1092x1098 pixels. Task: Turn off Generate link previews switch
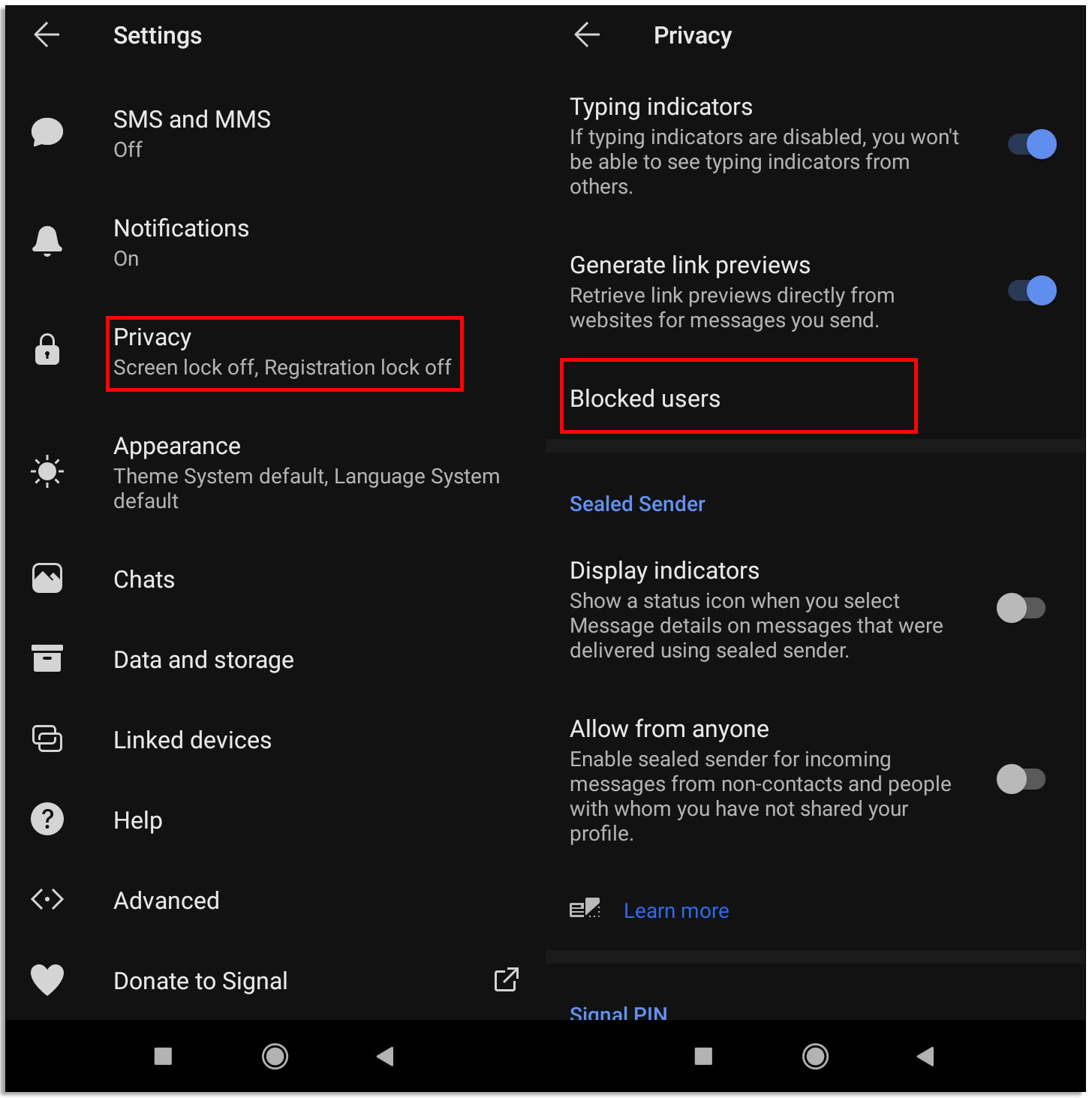[1032, 290]
